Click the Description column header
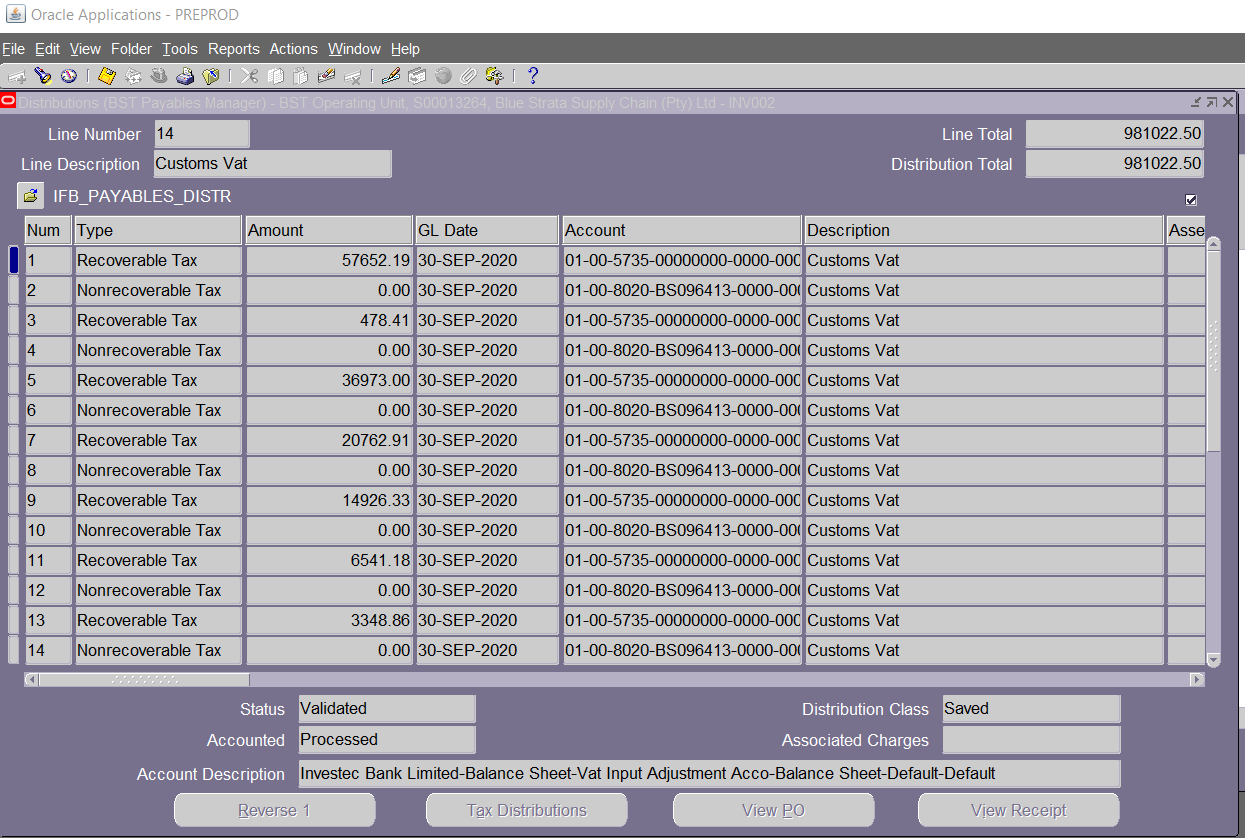1245x838 pixels. tap(984, 230)
